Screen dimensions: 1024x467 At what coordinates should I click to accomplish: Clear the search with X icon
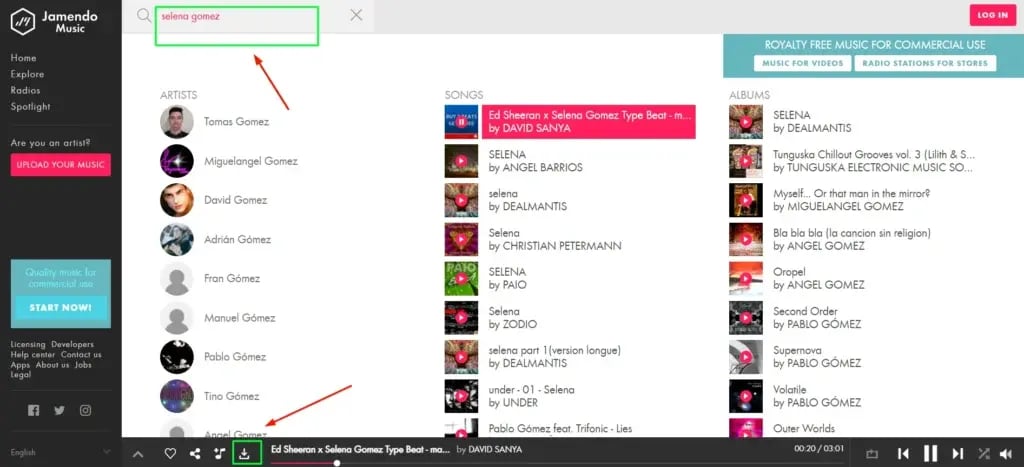[x=357, y=15]
